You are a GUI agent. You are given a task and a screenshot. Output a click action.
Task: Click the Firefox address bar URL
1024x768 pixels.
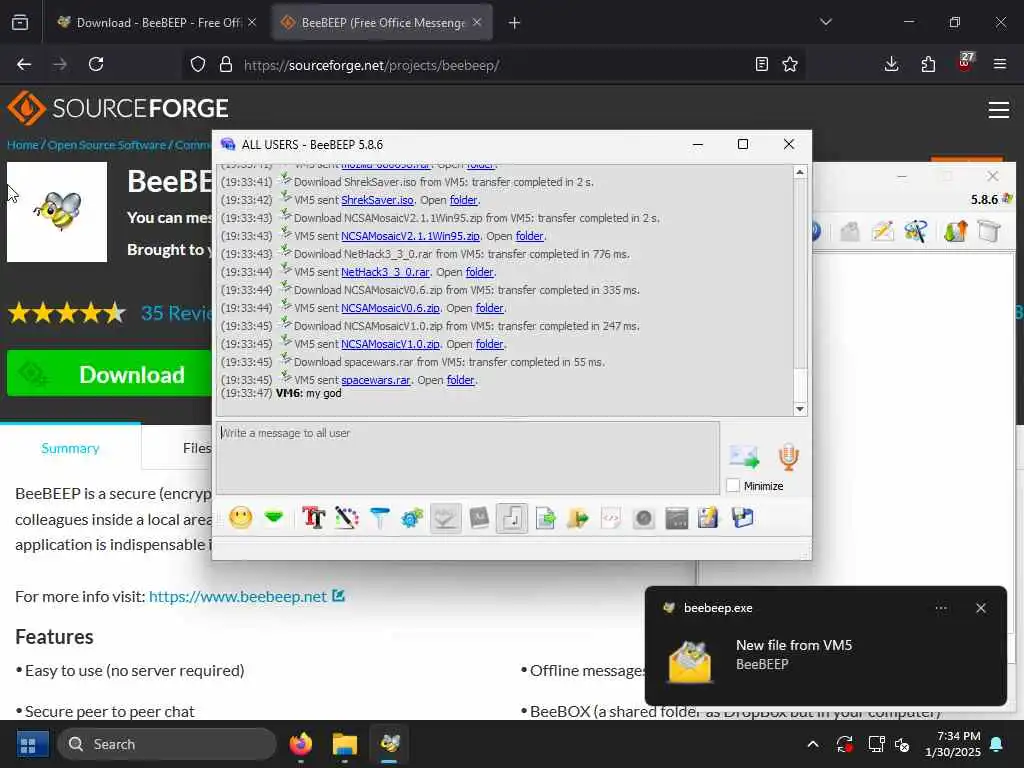pyautogui.click(x=371, y=65)
